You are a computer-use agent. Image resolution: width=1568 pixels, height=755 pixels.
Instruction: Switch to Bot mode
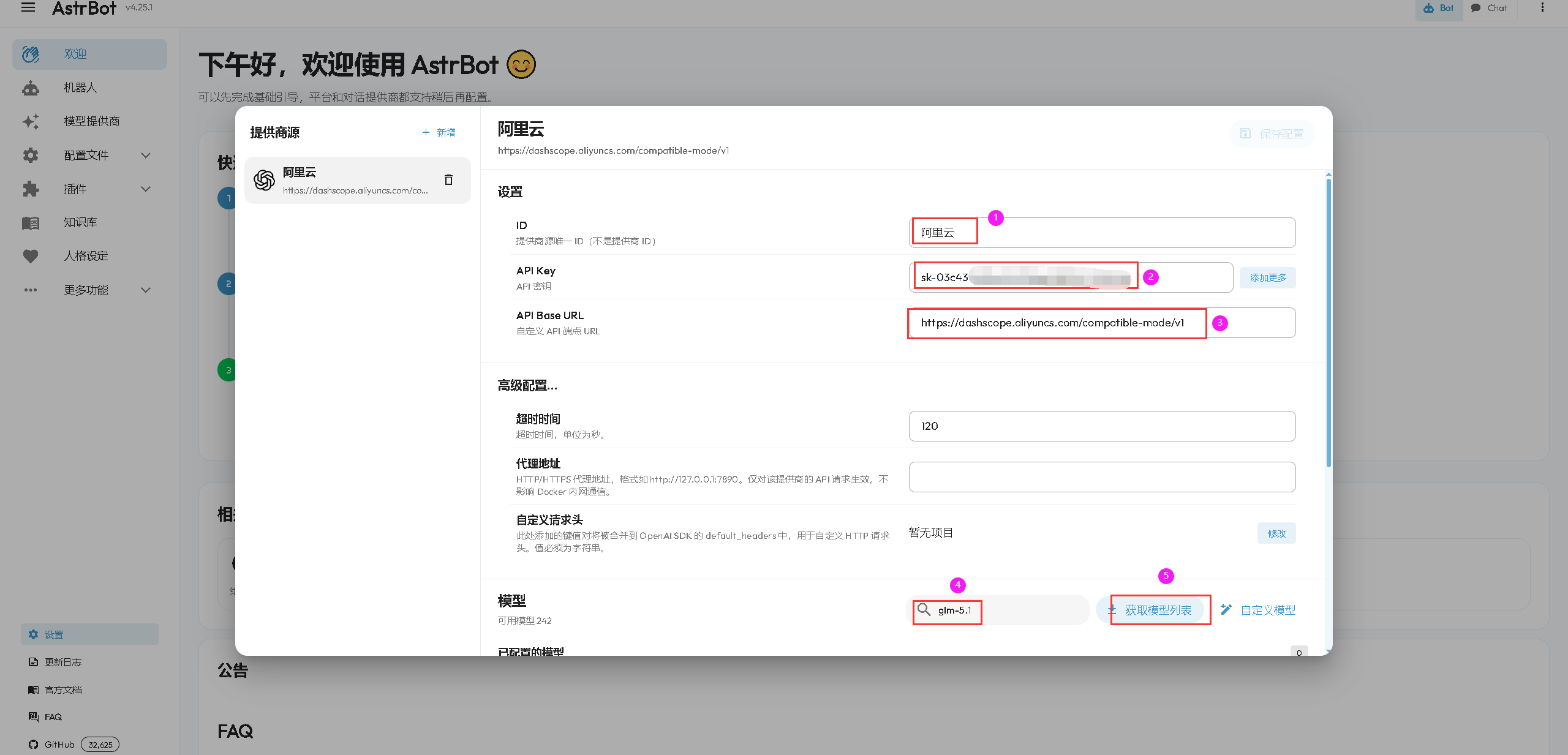pyautogui.click(x=1439, y=9)
